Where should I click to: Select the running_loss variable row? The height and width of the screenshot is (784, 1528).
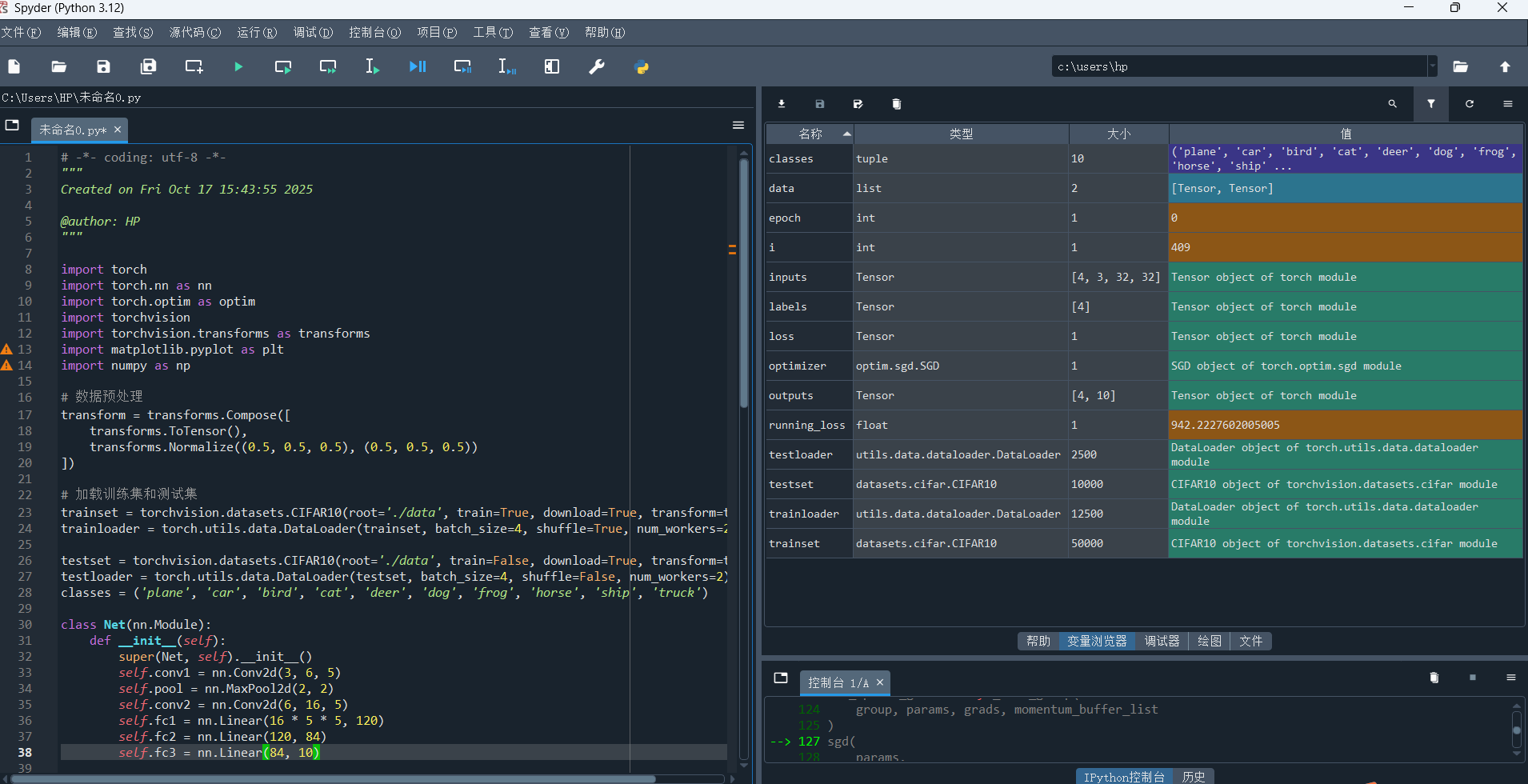pyautogui.click(x=806, y=425)
